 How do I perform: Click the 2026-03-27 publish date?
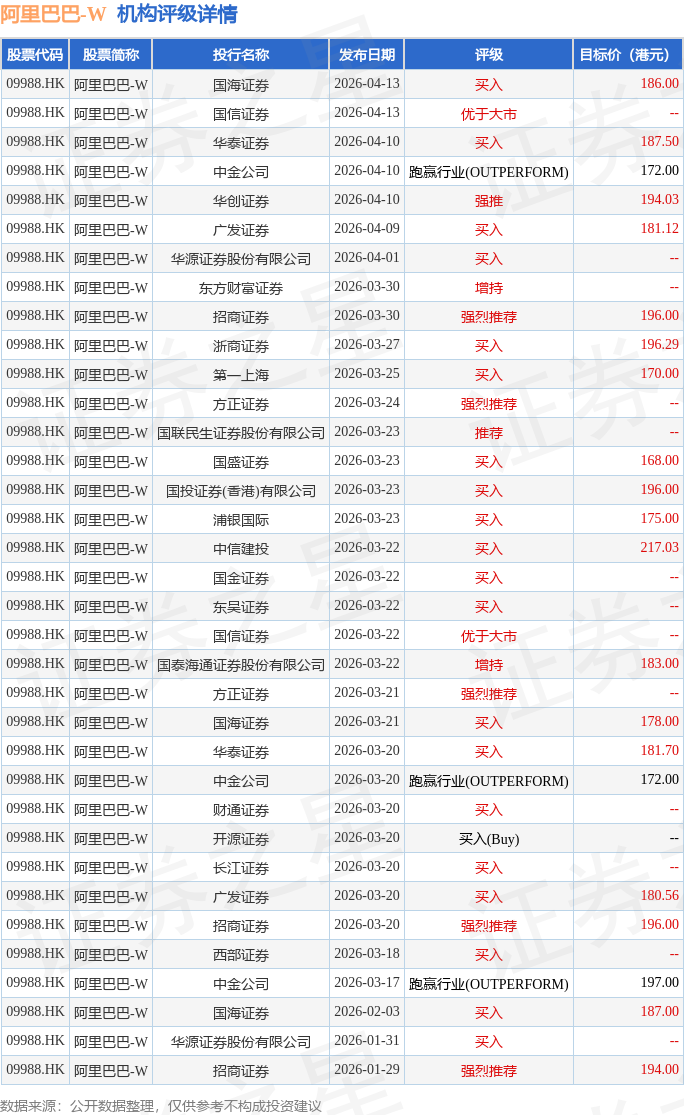tap(367, 345)
